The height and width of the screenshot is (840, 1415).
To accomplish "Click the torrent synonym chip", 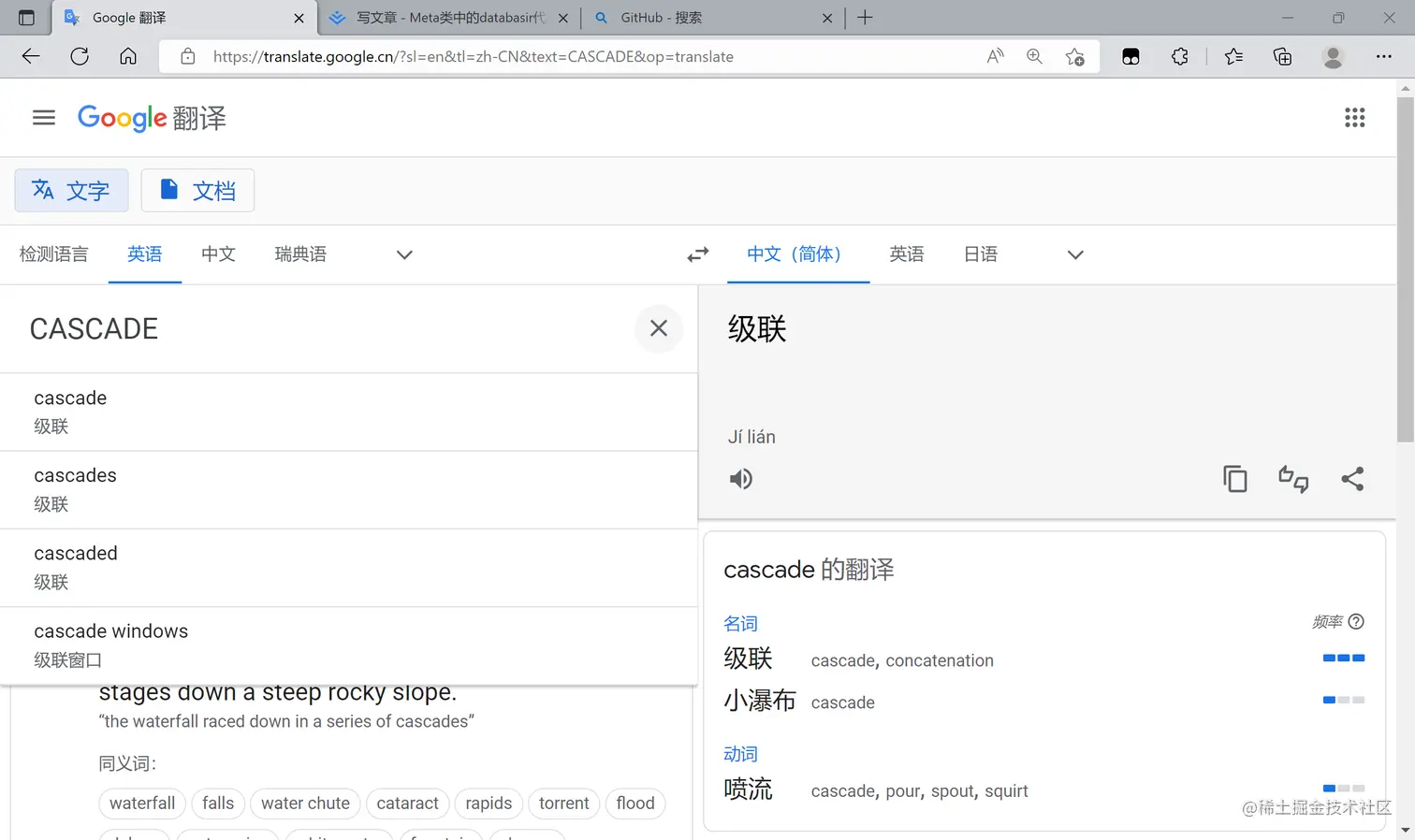I will coord(563,804).
